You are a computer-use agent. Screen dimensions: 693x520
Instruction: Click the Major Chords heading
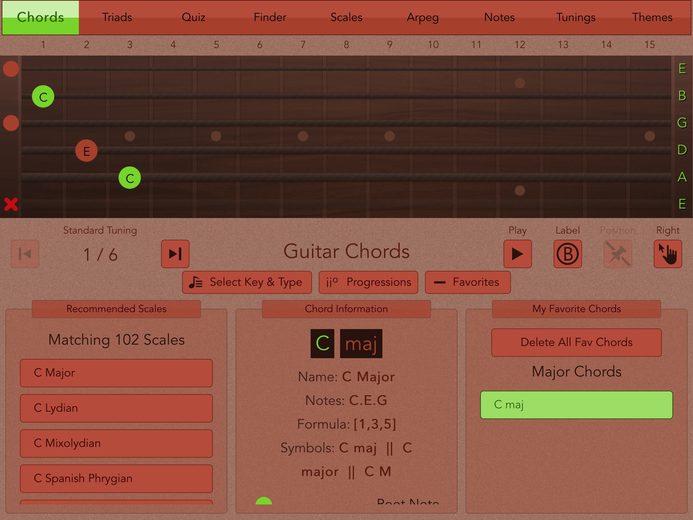coord(576,372)
